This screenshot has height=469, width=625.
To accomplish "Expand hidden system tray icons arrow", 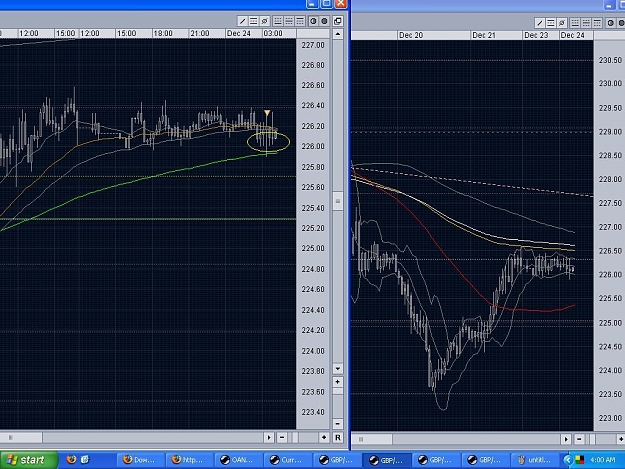I will point(568,460).
